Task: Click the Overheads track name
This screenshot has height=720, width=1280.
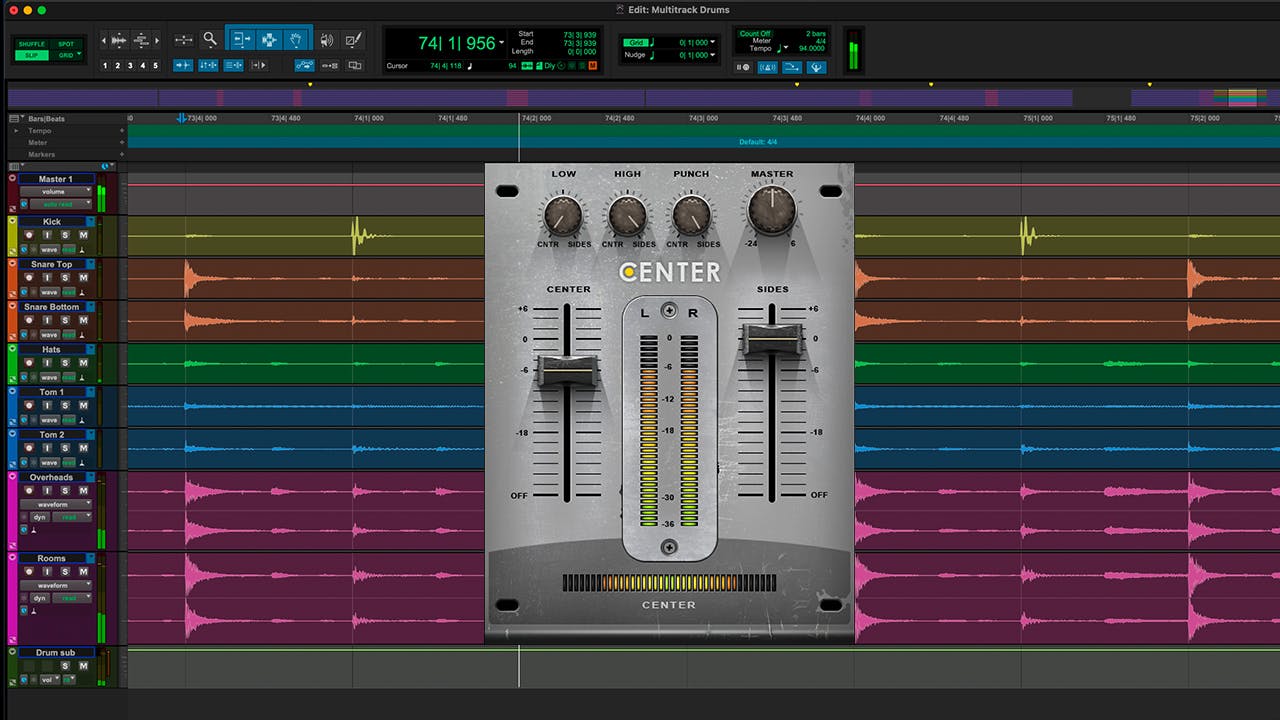Action: click(51, 477)
